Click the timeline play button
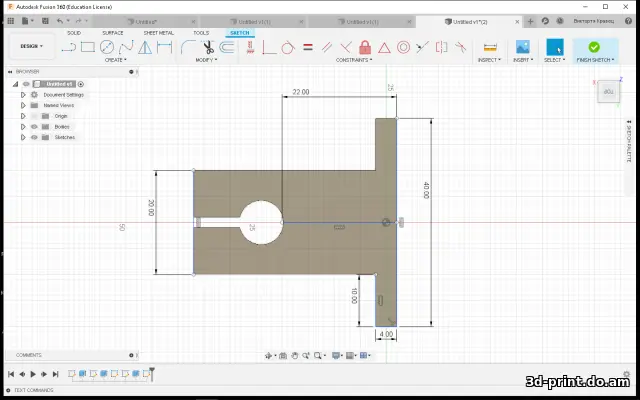Image resolution: width=640 pixels, height=400 pixels. pyautogui.click(x=33, y=374)
